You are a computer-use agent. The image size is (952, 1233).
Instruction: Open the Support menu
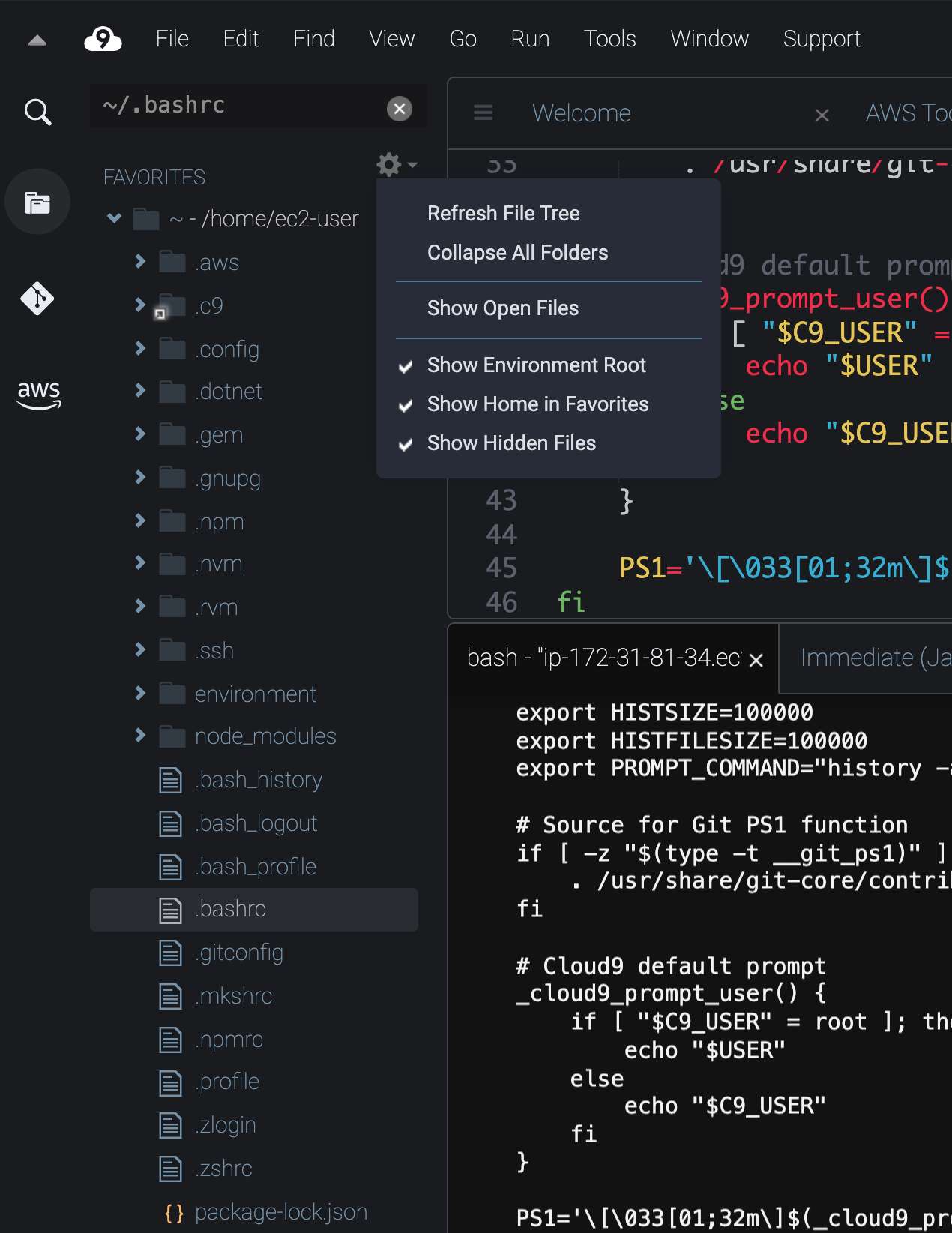coord(822,39)
